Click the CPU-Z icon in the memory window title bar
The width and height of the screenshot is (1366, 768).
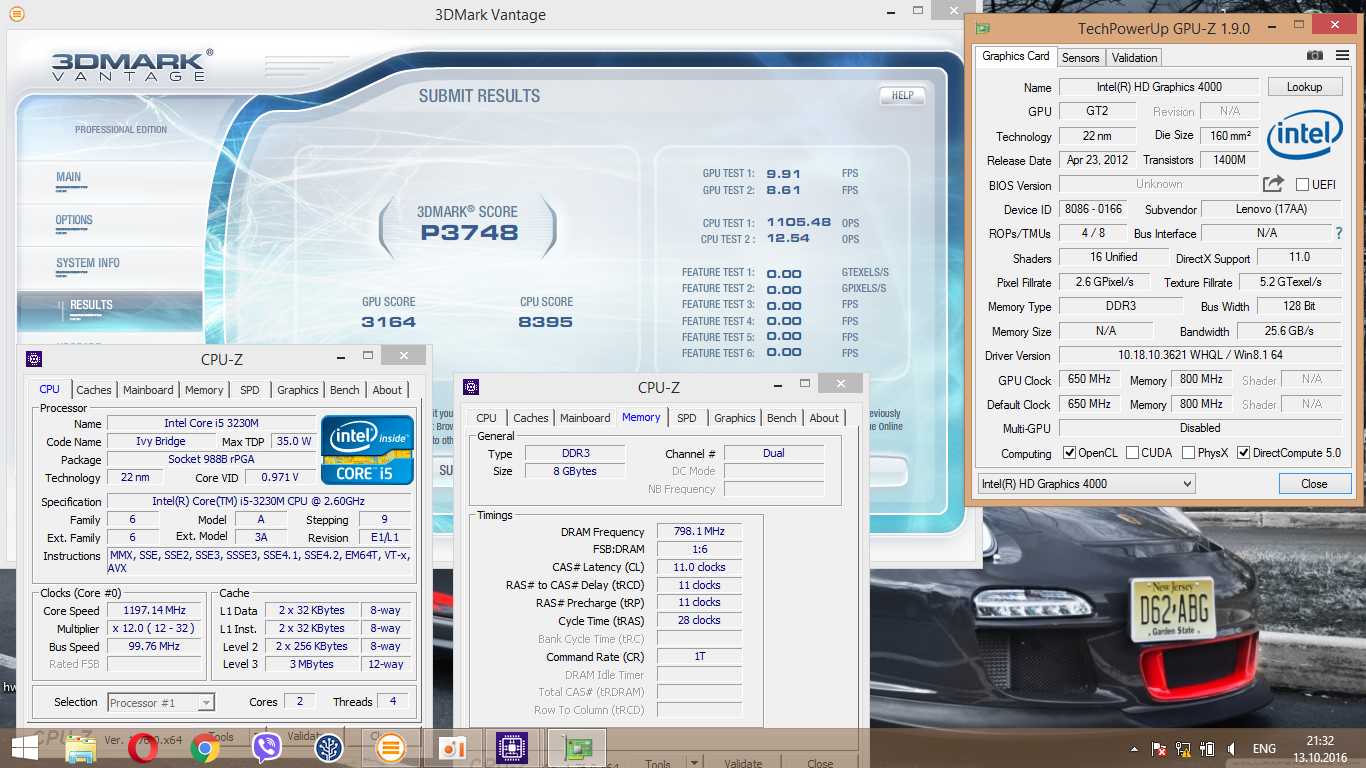coord(471,387)
